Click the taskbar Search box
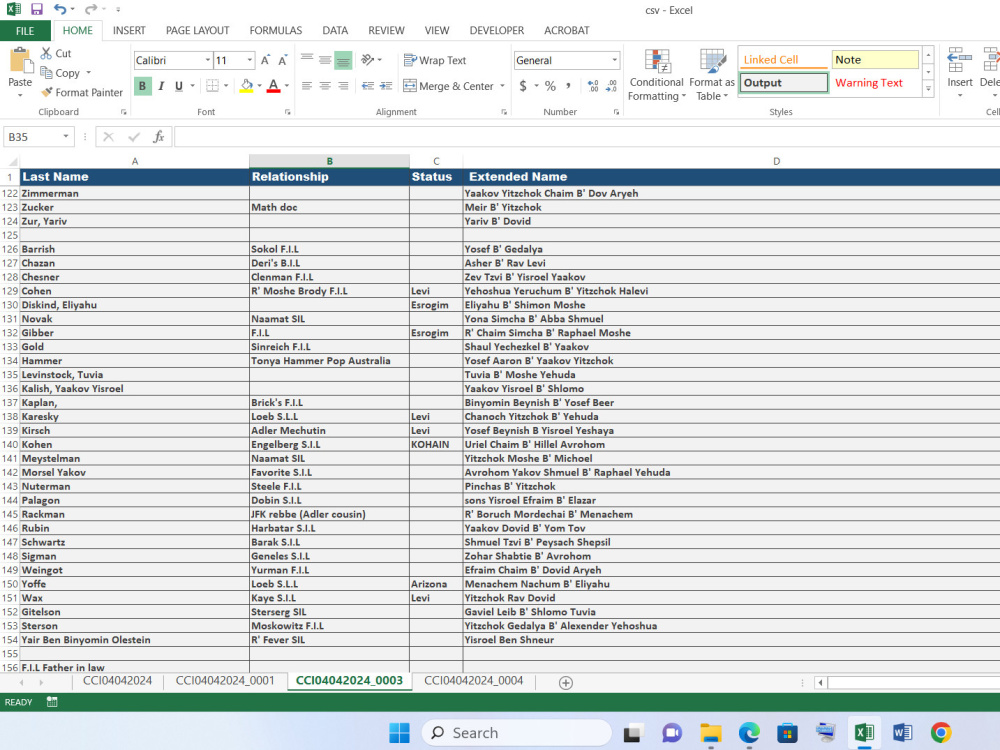Screen dimensions: 1000x750 point(516,733)
